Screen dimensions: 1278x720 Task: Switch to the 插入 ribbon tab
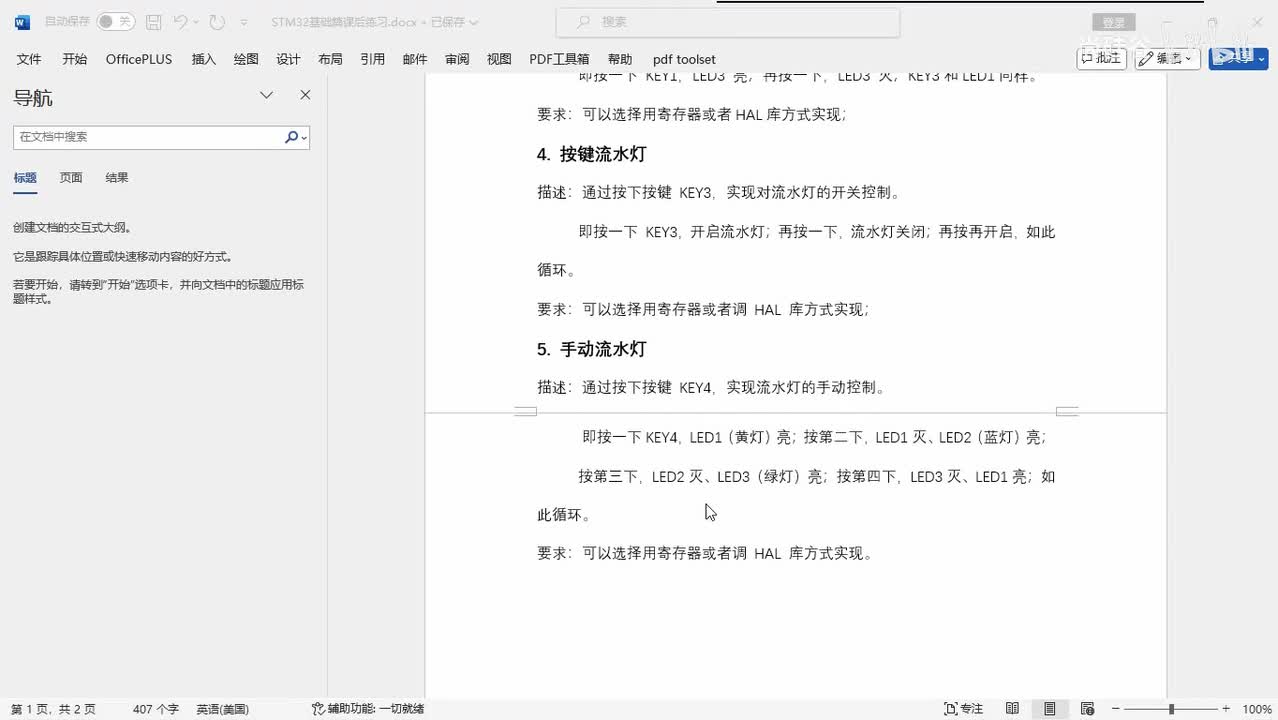click(x=204, y=59)
